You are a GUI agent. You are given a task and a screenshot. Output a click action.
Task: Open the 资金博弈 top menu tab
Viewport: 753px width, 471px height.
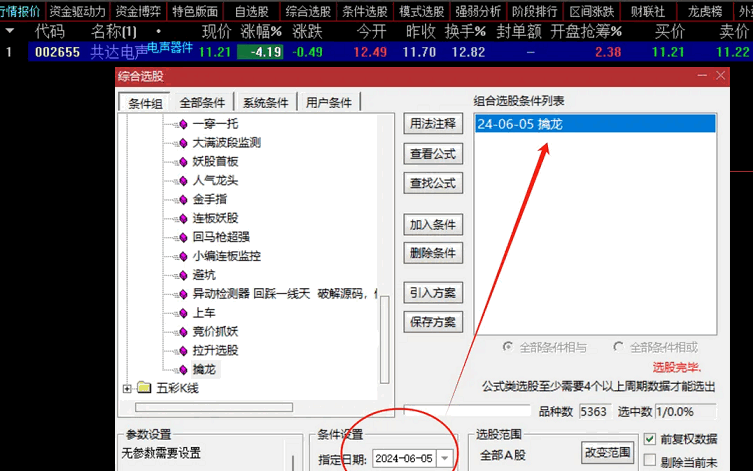[138, 11]
